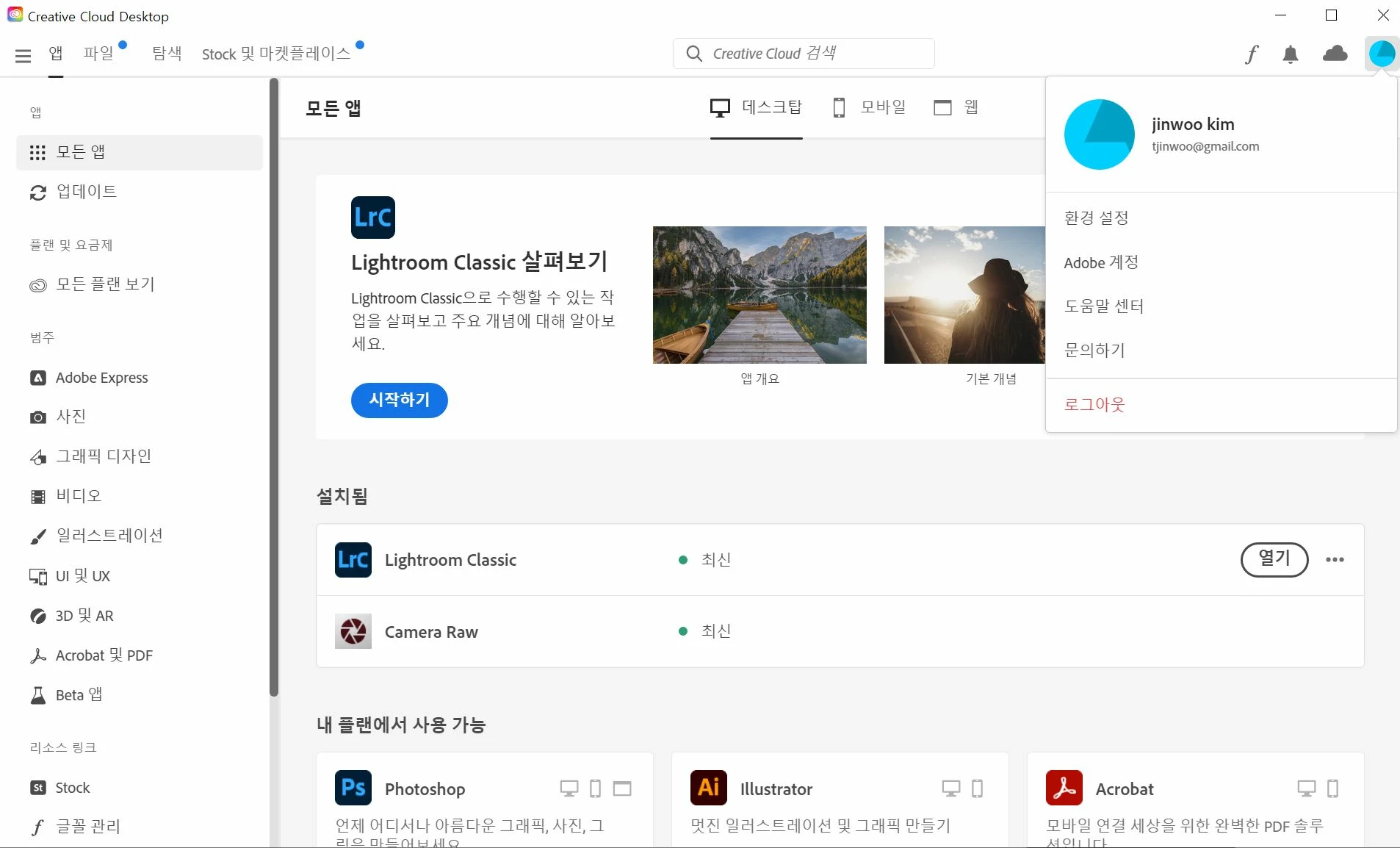Select the 데스크탑 platform tab
The image size is (1400, 848).
click(x=756, y=108)
